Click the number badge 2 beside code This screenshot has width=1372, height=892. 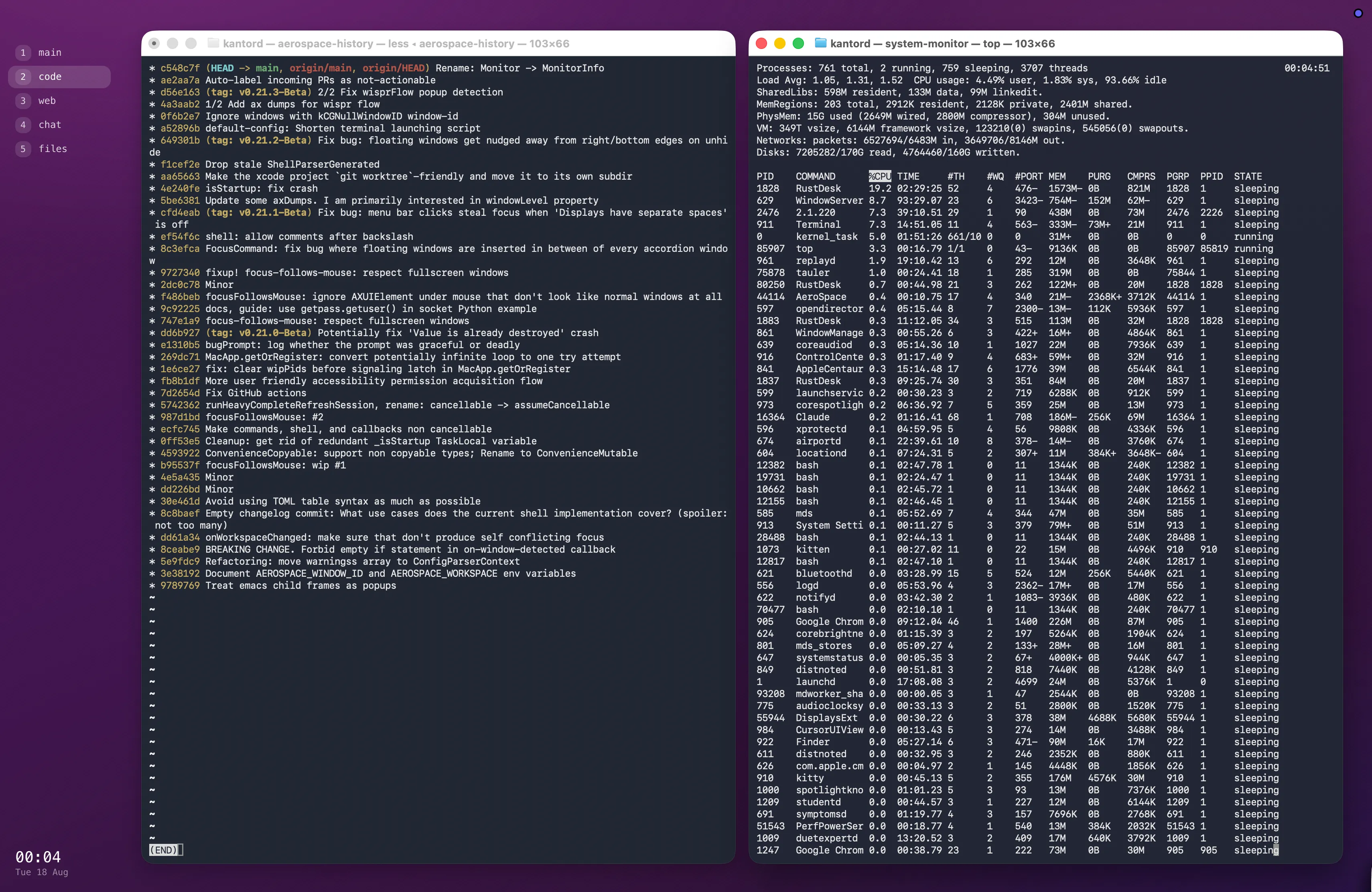pyautogui.click(x=23, y=77)
